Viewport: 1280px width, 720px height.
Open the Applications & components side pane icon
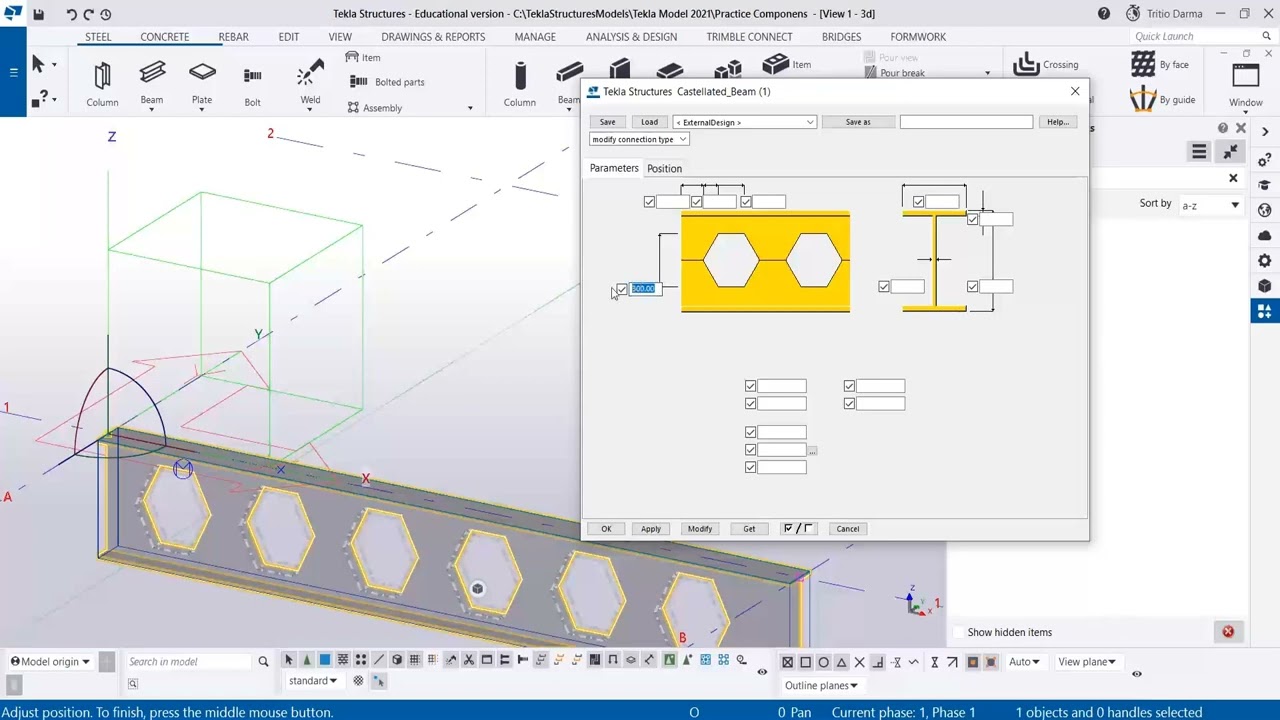(x=1265, y=311)
